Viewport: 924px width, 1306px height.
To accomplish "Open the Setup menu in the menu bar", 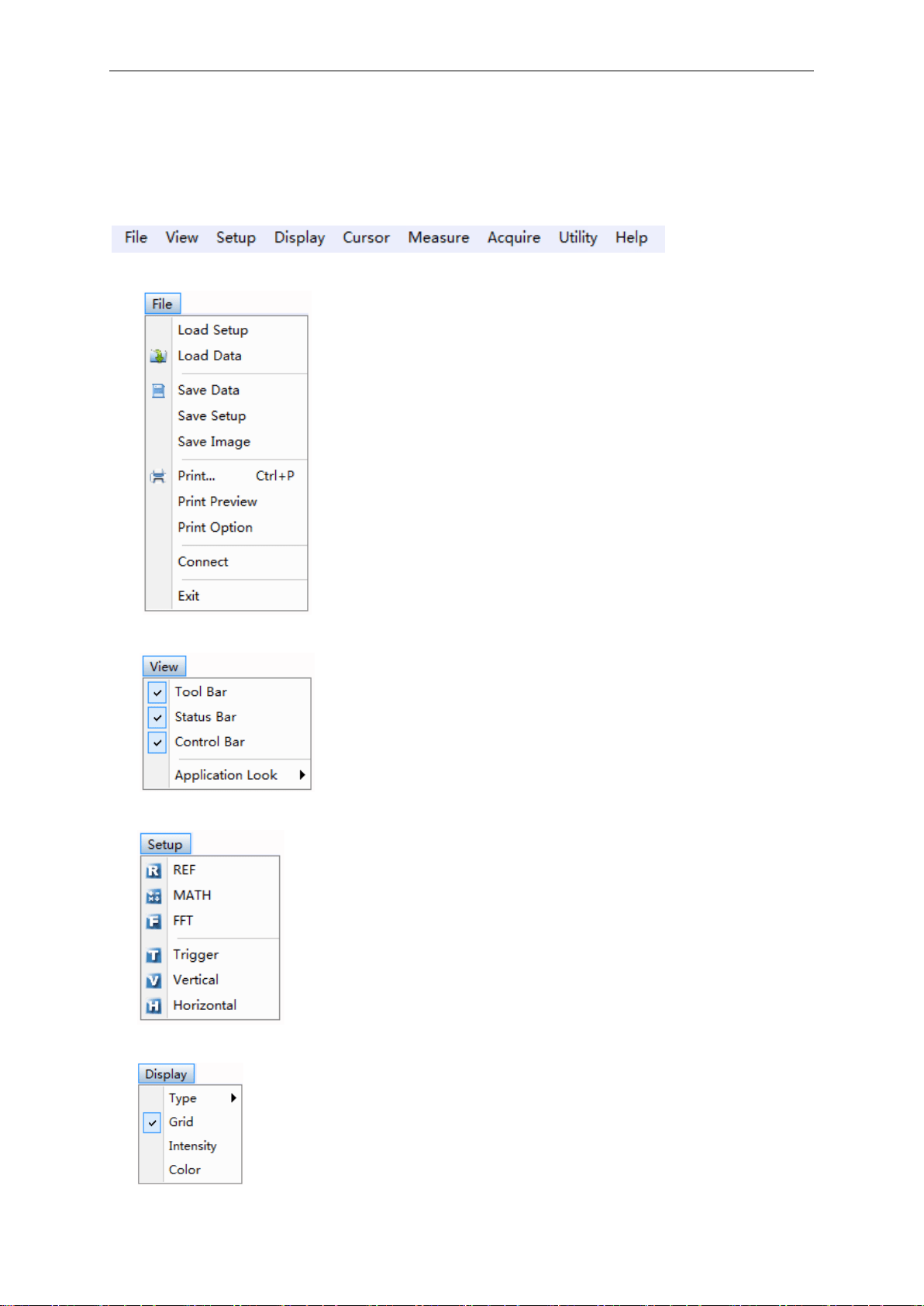I will 236,238.
